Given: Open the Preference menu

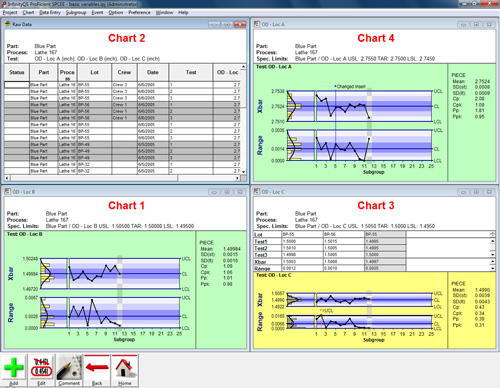Looking at the screenshot, I should [x=139, y=12].
